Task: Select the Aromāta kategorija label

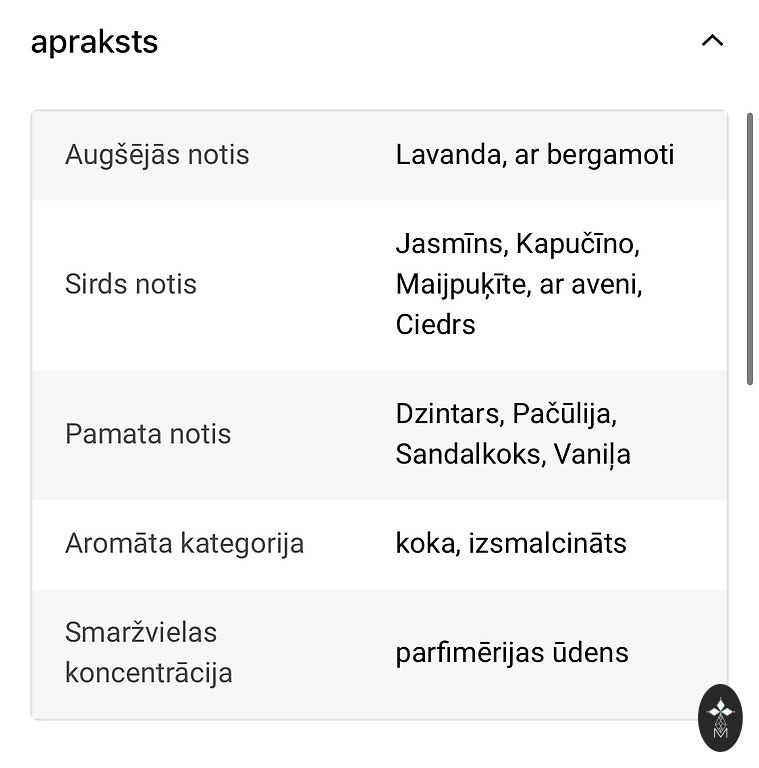Action: [x=184, y=543]
